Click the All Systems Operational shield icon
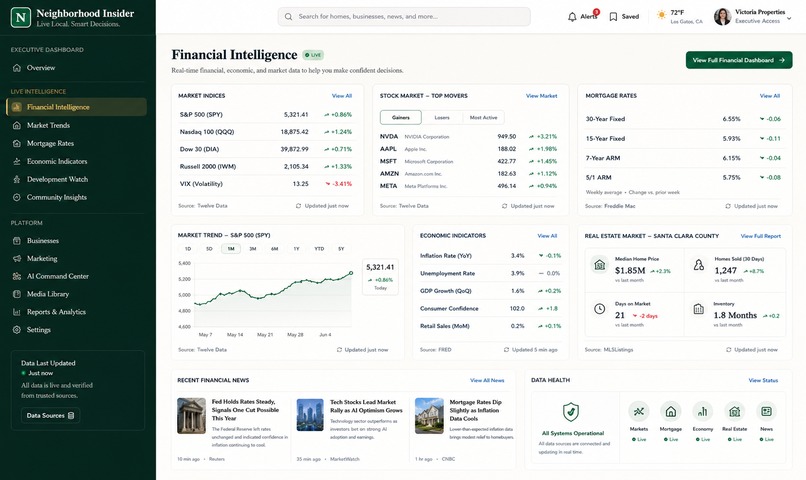Screen dimensions: 806x480 coord(571,412)
